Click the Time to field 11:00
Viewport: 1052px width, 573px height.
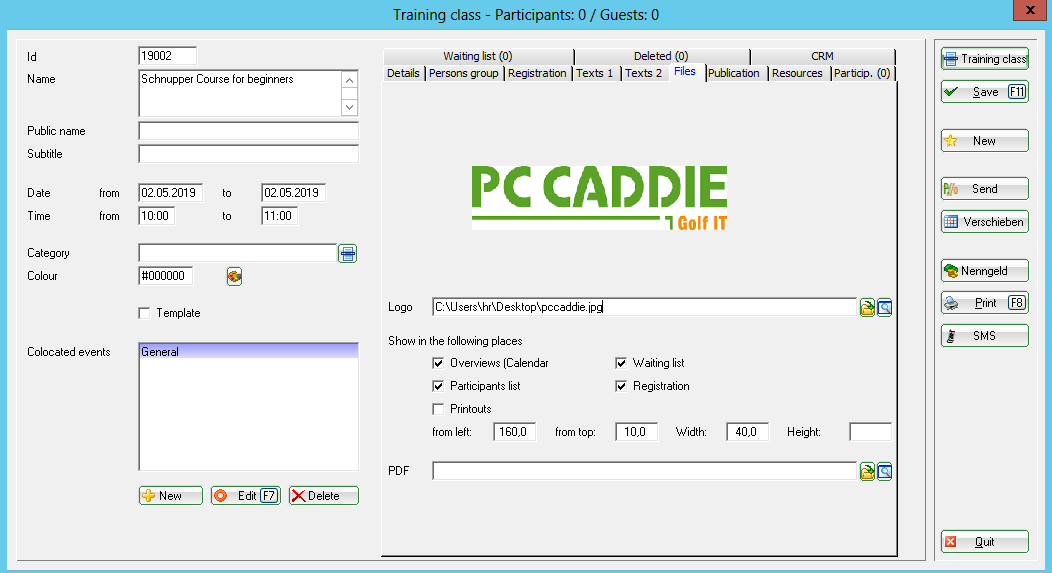tap(279, 216)
